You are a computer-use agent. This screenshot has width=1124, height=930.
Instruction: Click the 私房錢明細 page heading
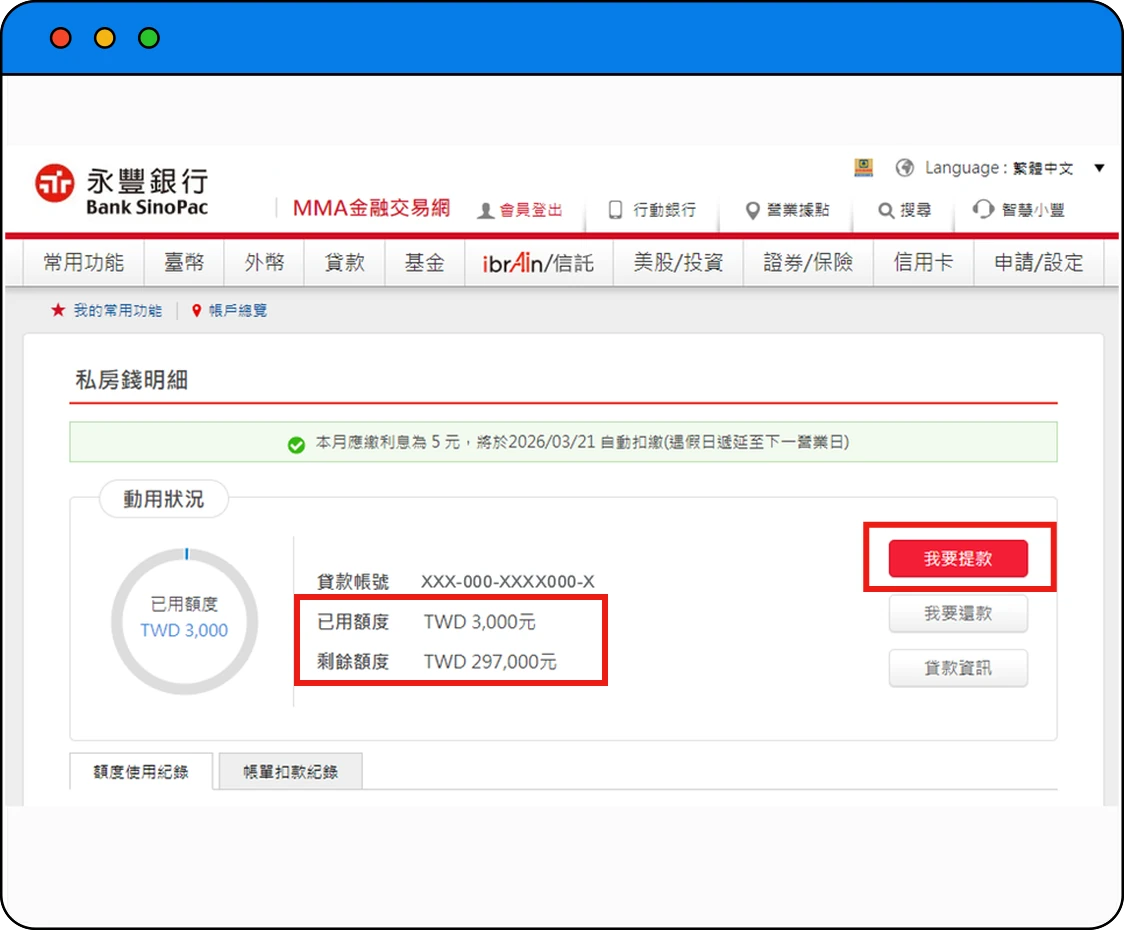tap(132, 380)
